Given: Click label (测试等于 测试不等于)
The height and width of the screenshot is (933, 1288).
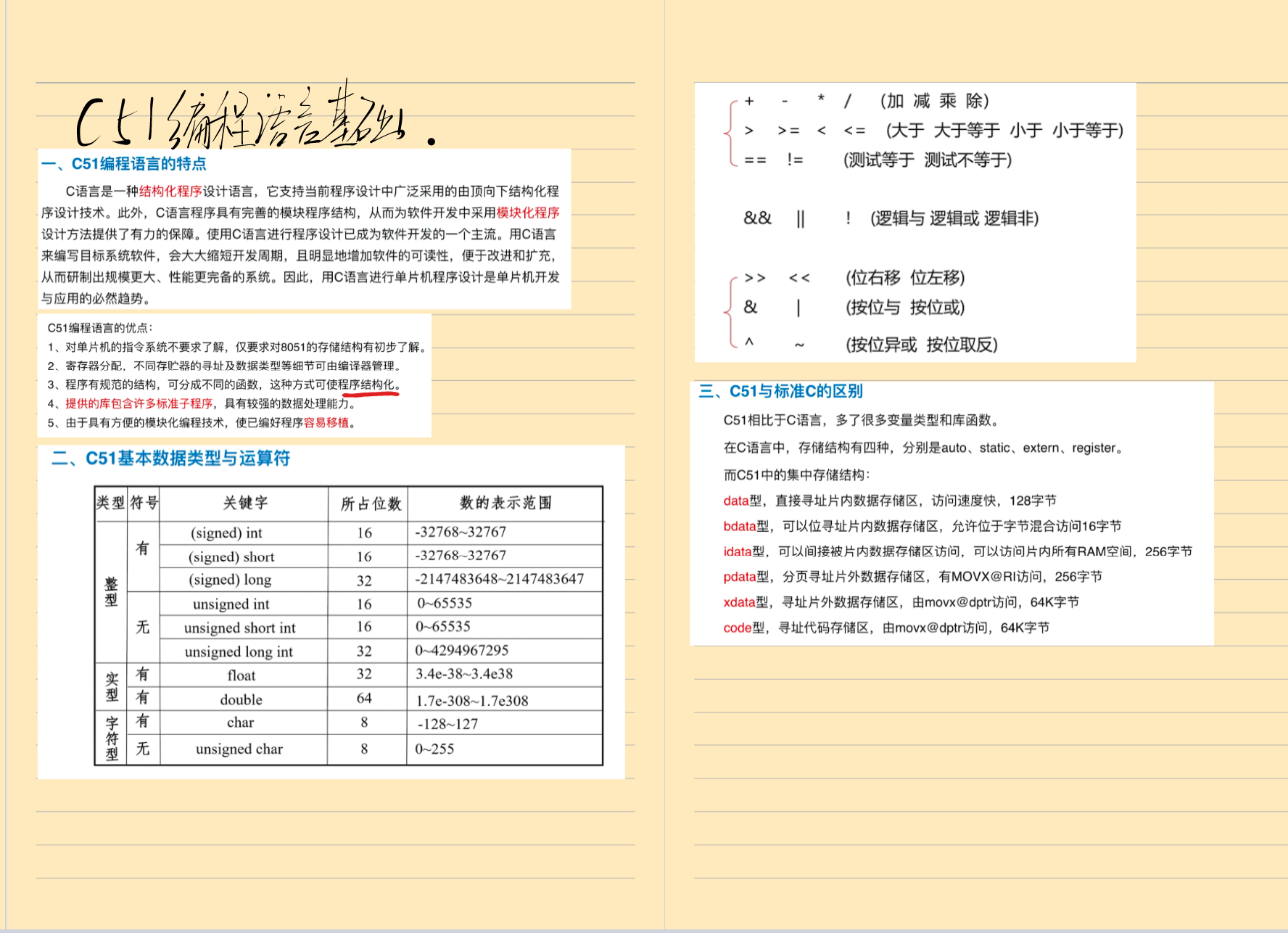Looking at the screenshot, I should [928, 160].
